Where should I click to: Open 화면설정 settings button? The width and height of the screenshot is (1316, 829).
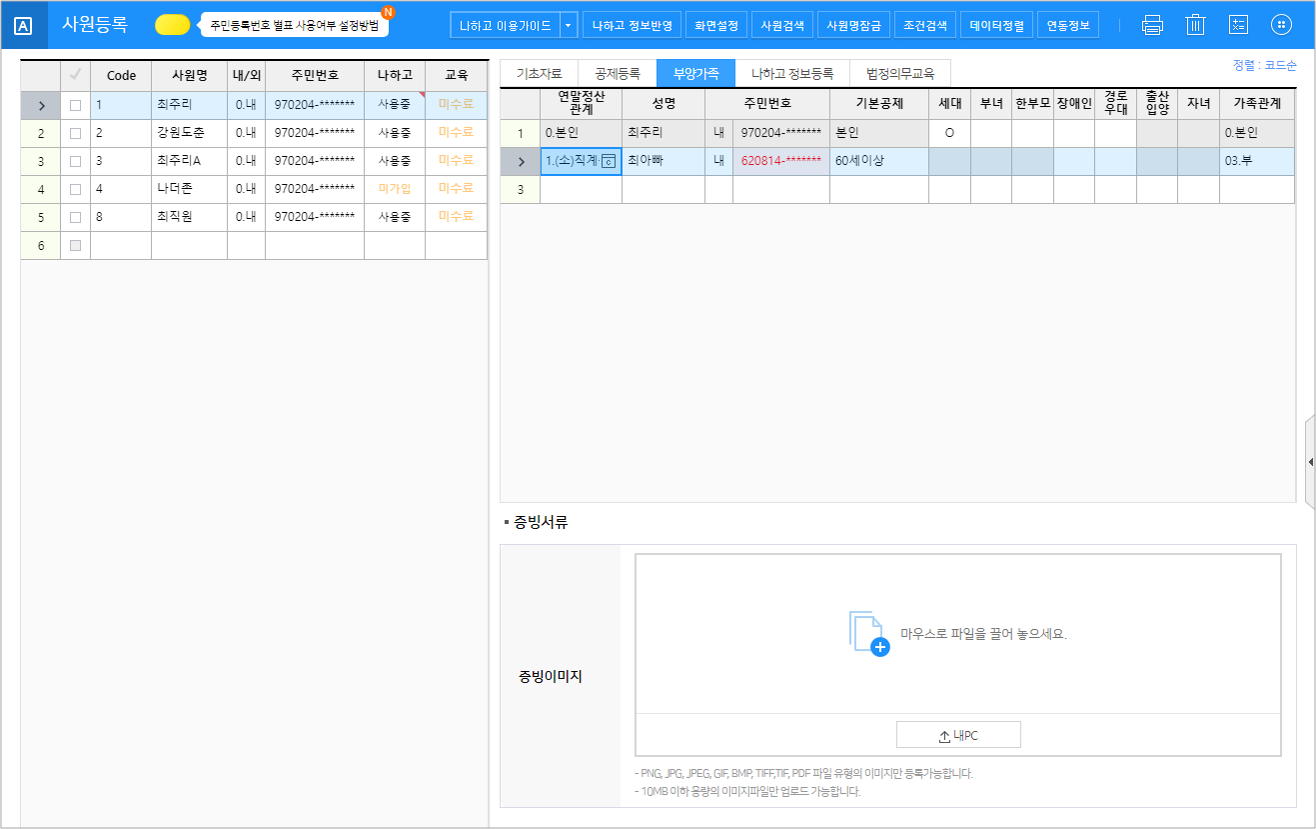tap(717, 25)
